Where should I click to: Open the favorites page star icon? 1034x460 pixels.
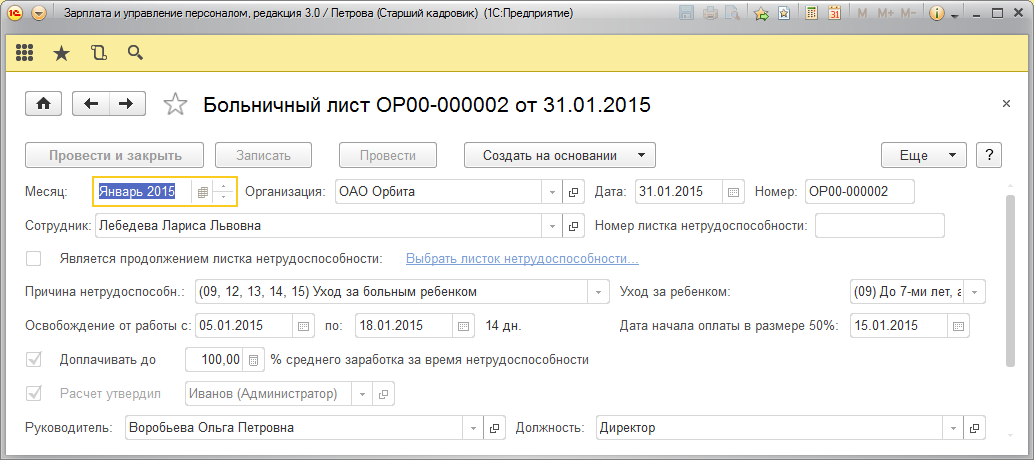[x=784, y=13]
